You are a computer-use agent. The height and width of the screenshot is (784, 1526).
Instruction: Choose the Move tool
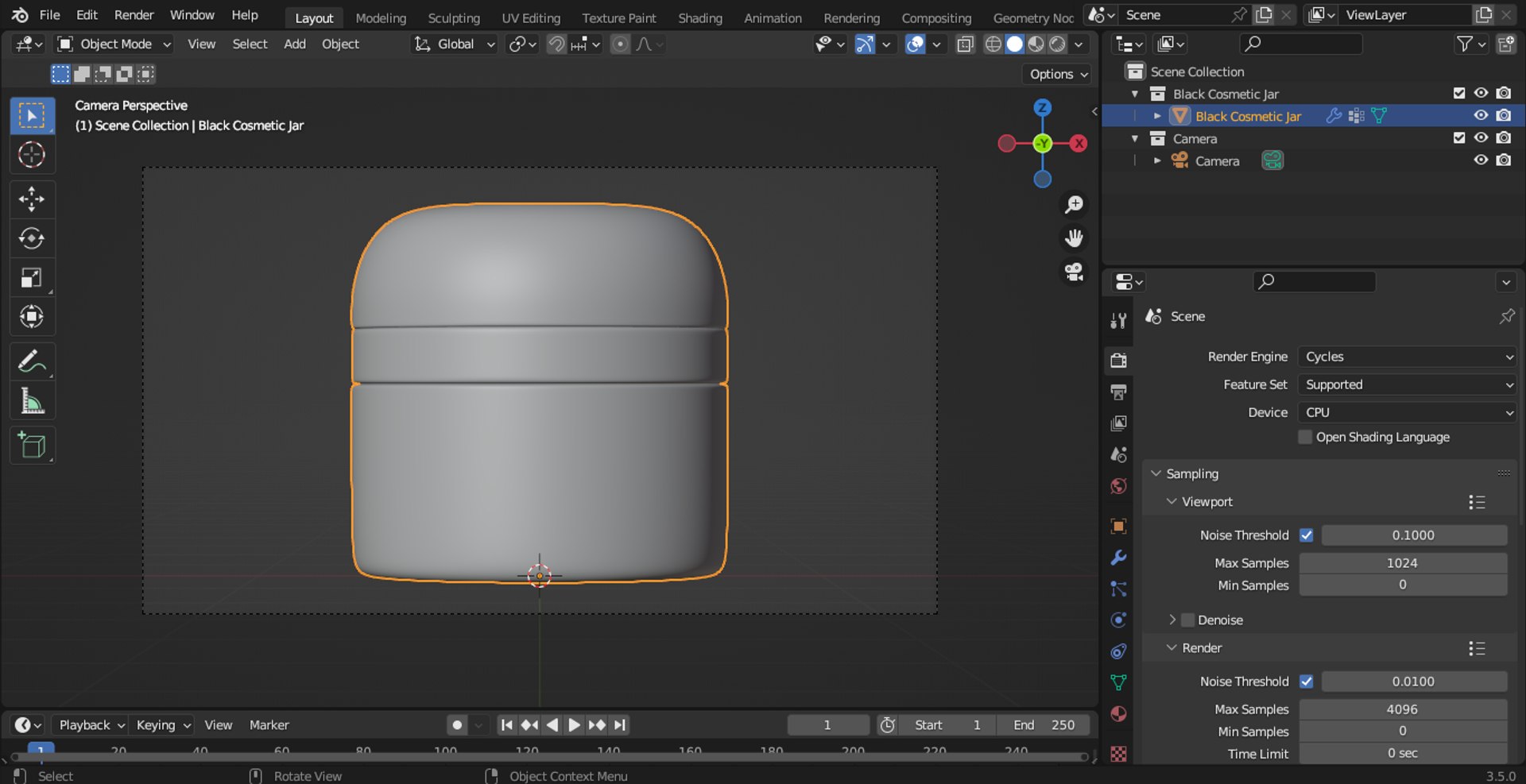coord(32,199)
